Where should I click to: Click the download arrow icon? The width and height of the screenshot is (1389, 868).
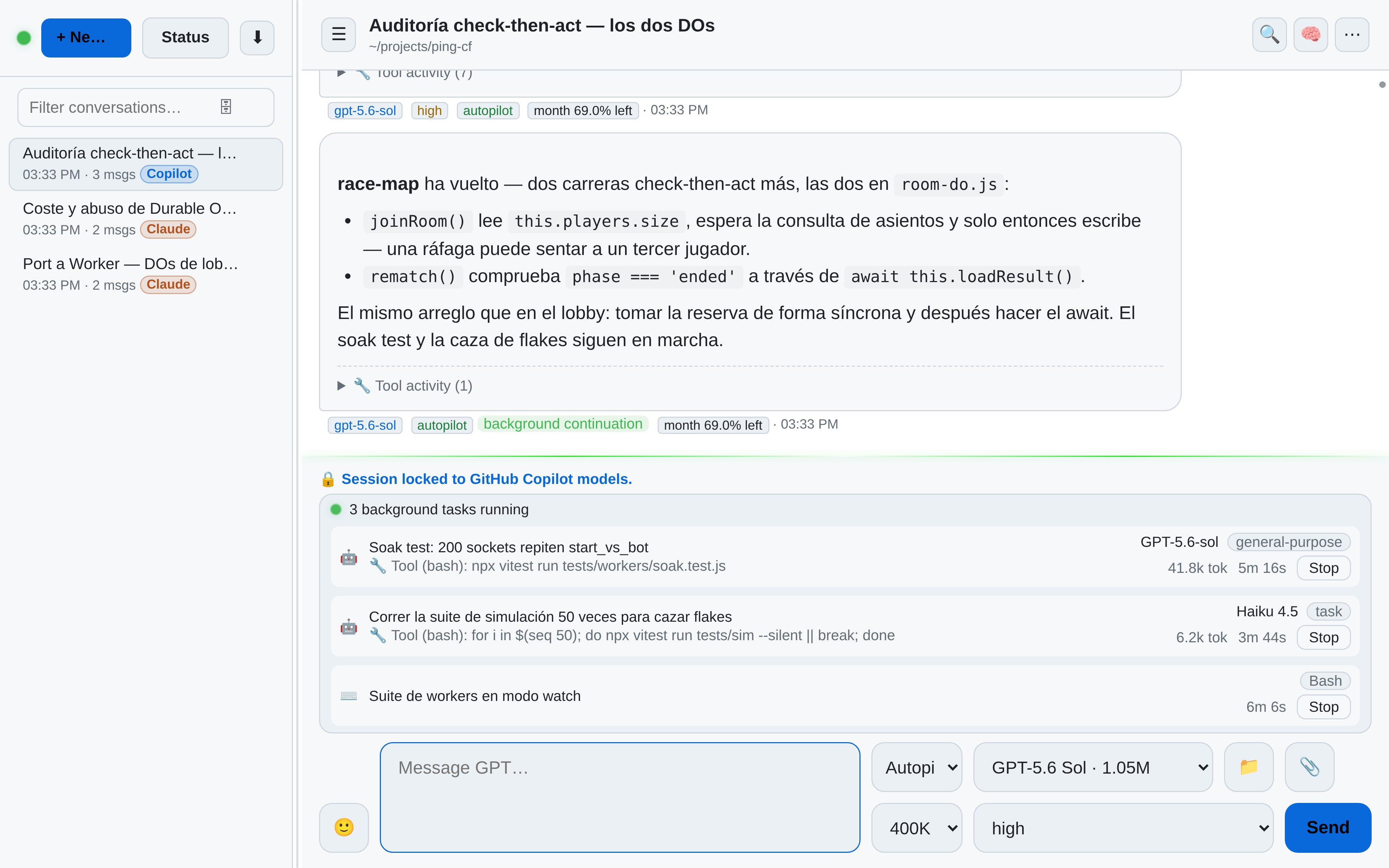[x=257, y=38]
